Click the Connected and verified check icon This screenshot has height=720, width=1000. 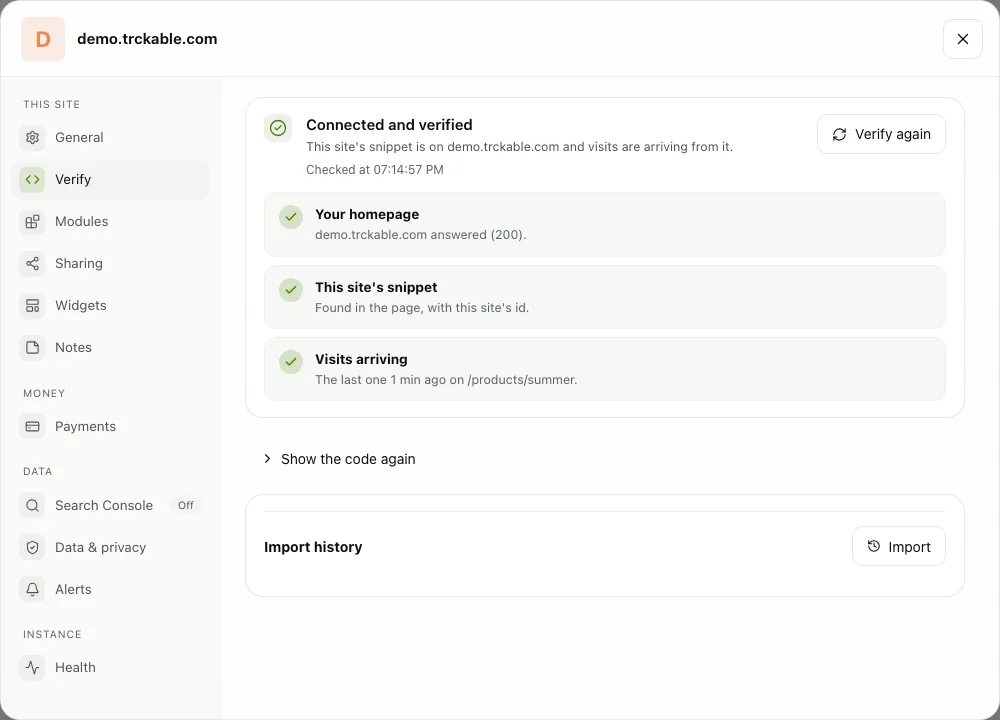(x=278, y=128)
